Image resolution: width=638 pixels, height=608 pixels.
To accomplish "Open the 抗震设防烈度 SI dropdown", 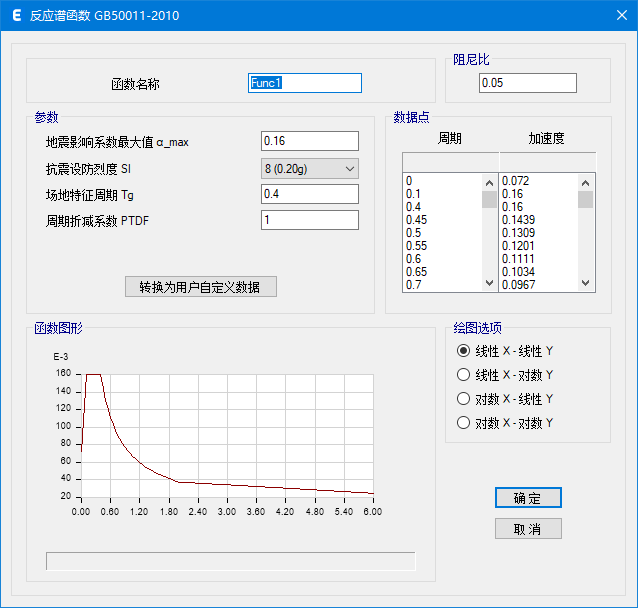I will tap(309, 168).
